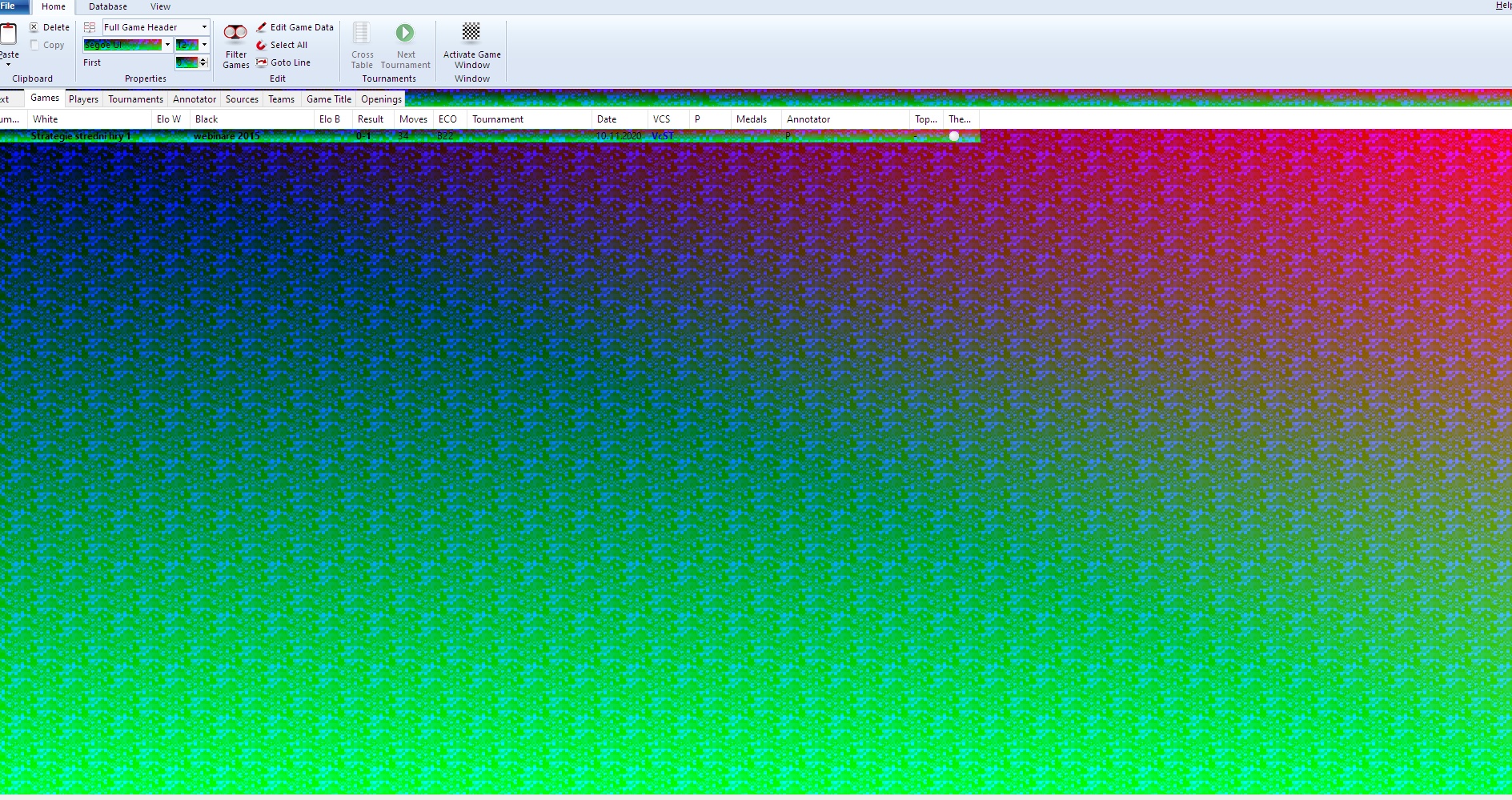Click the Activate Game Window chessboard icon
The width and height of the screenshot is (1512, 800).
point(471,32)
